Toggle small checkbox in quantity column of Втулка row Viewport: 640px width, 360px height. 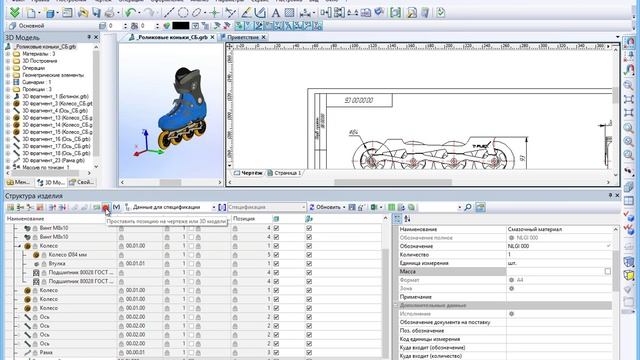(191, 264)
